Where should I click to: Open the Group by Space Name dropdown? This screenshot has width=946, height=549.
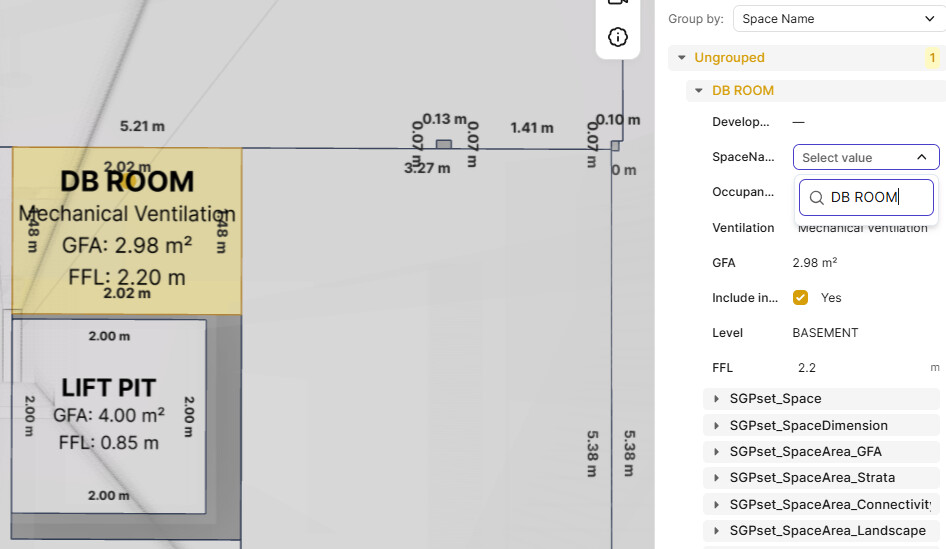(x=839, y=19)
